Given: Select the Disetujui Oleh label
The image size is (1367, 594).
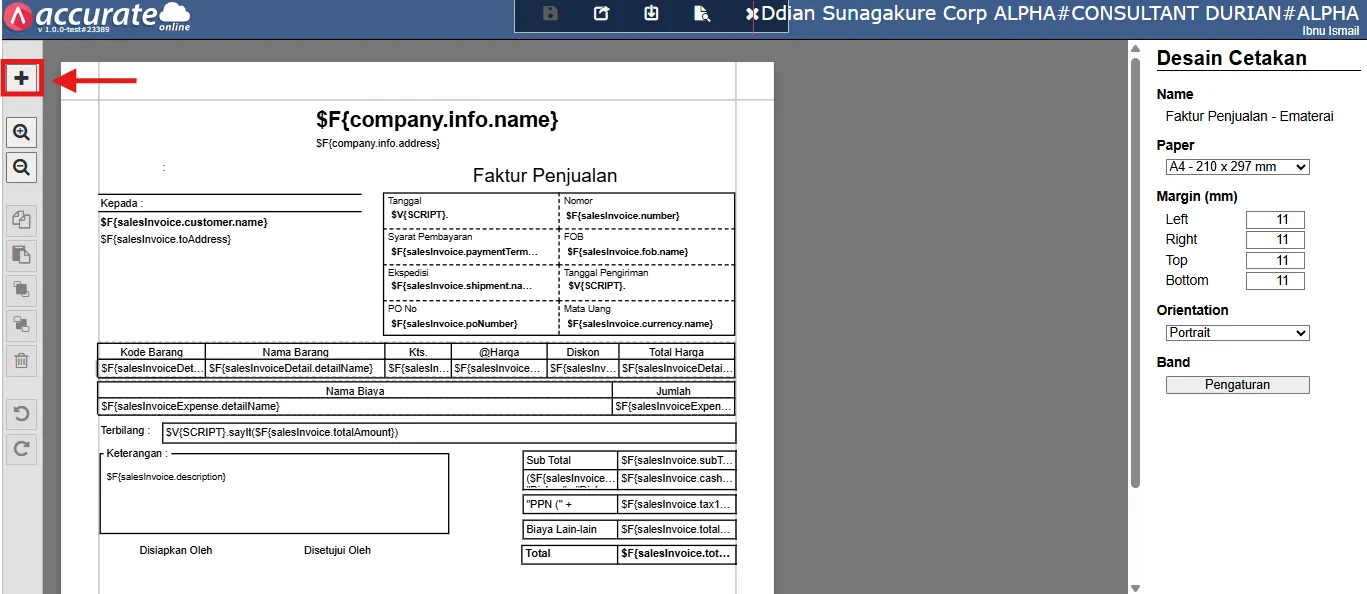Looking at the screenshot, I should (x=338, y=551).
